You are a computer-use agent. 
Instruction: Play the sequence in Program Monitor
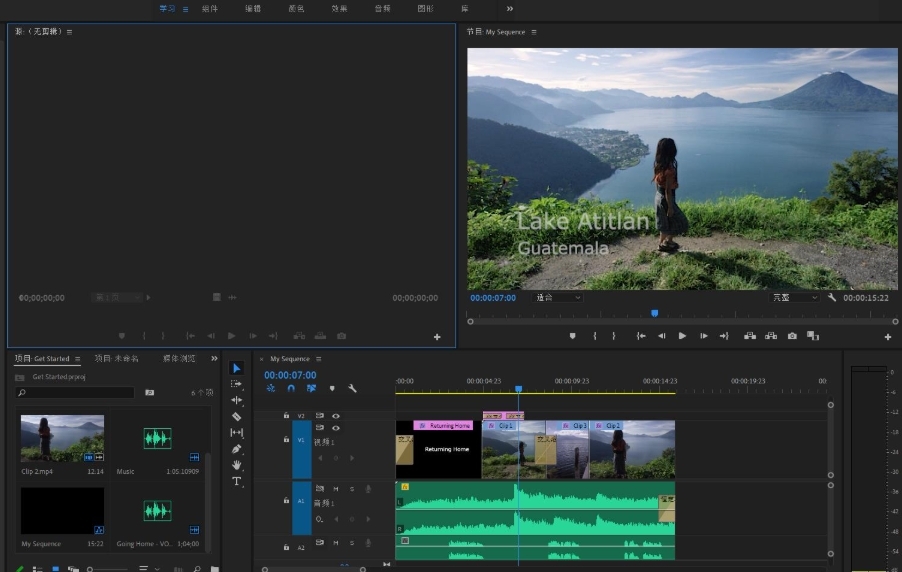(682, 336)
